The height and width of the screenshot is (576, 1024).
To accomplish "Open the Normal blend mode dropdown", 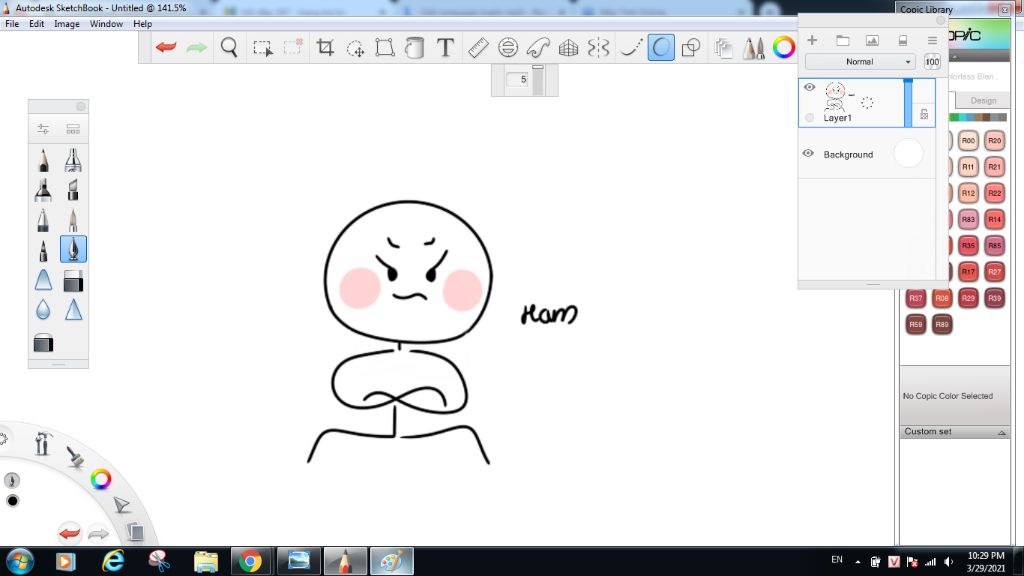I will coord(859,61).
